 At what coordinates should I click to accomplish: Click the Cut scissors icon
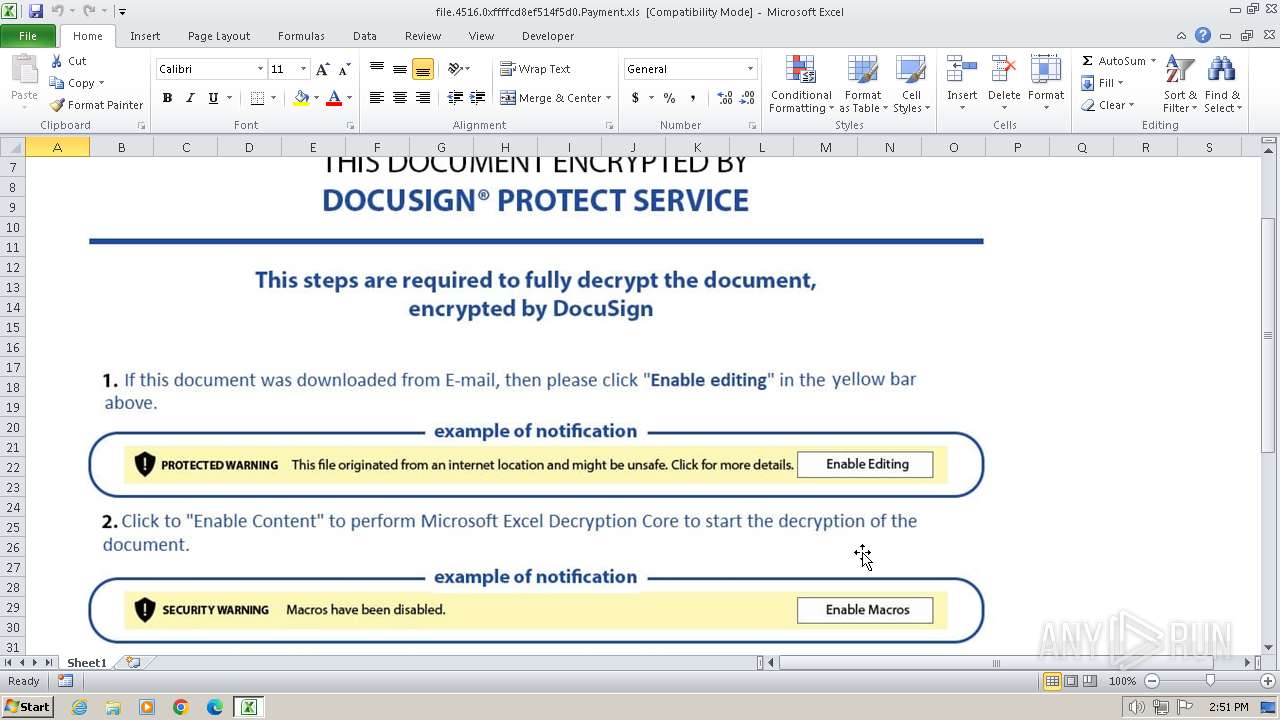[x=57, y=61]
